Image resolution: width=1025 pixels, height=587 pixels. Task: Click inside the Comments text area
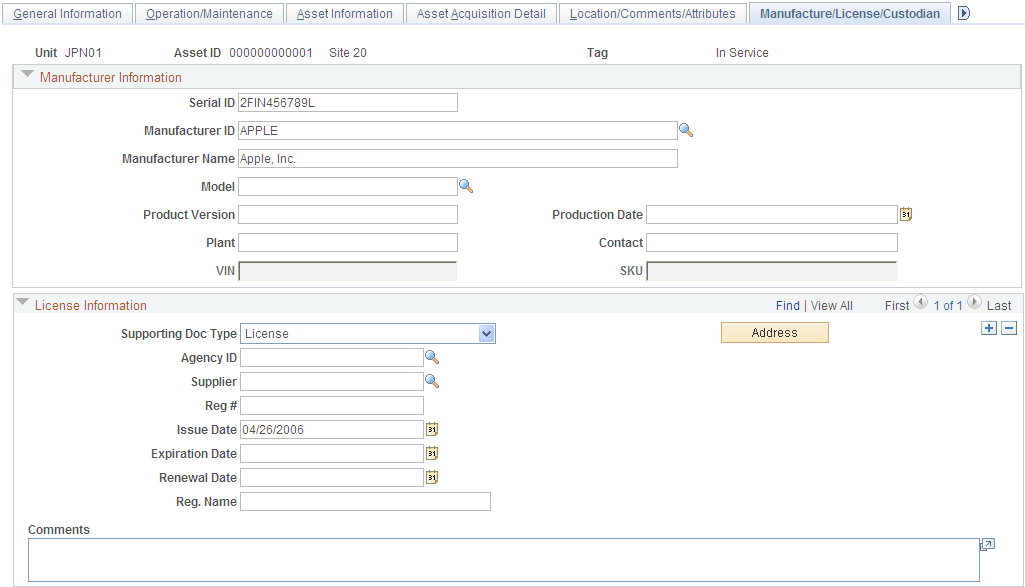click(x=503, y=560)
